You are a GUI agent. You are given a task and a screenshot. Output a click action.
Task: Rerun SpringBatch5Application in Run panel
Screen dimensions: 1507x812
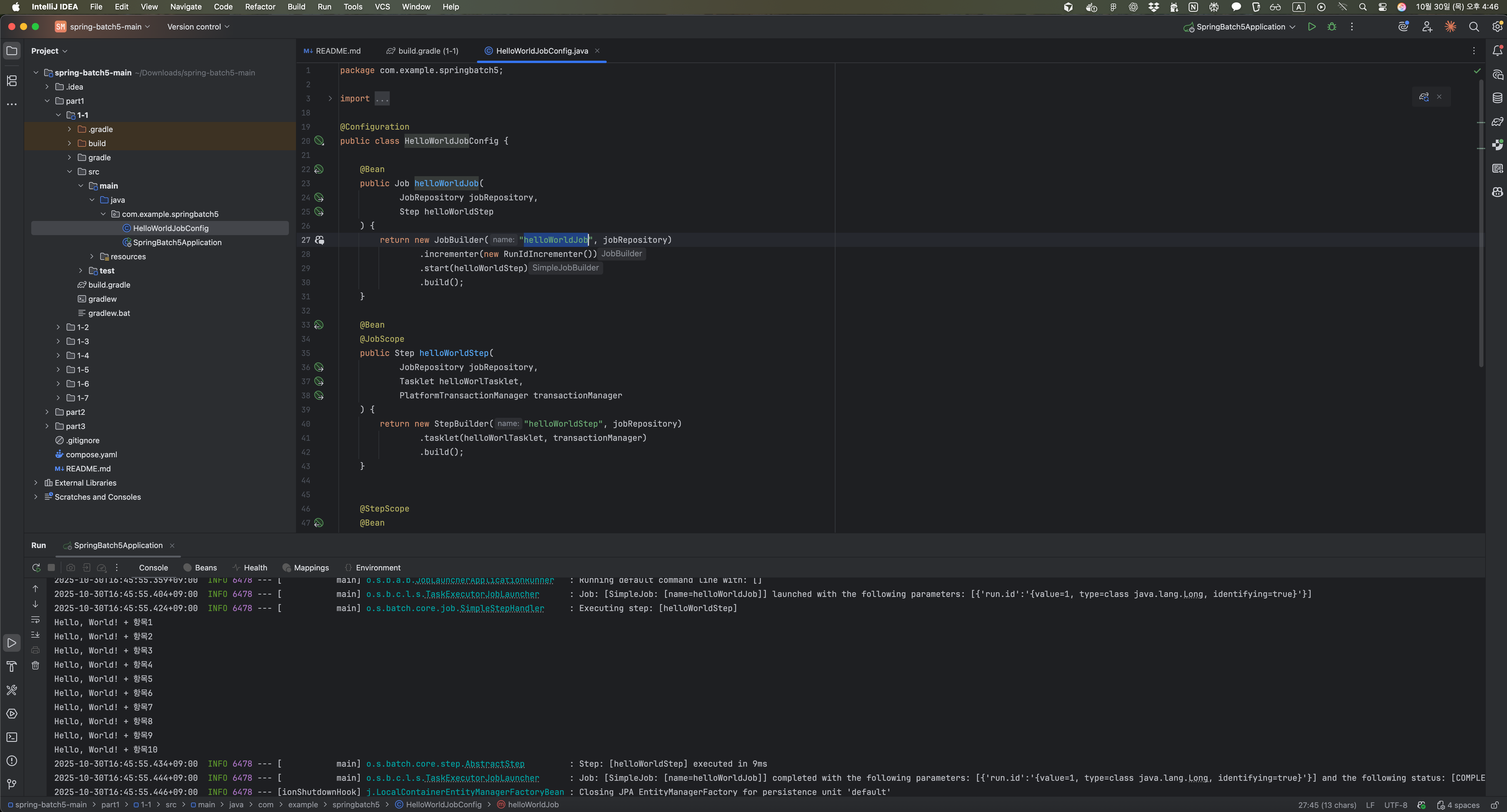pos(36,568)
